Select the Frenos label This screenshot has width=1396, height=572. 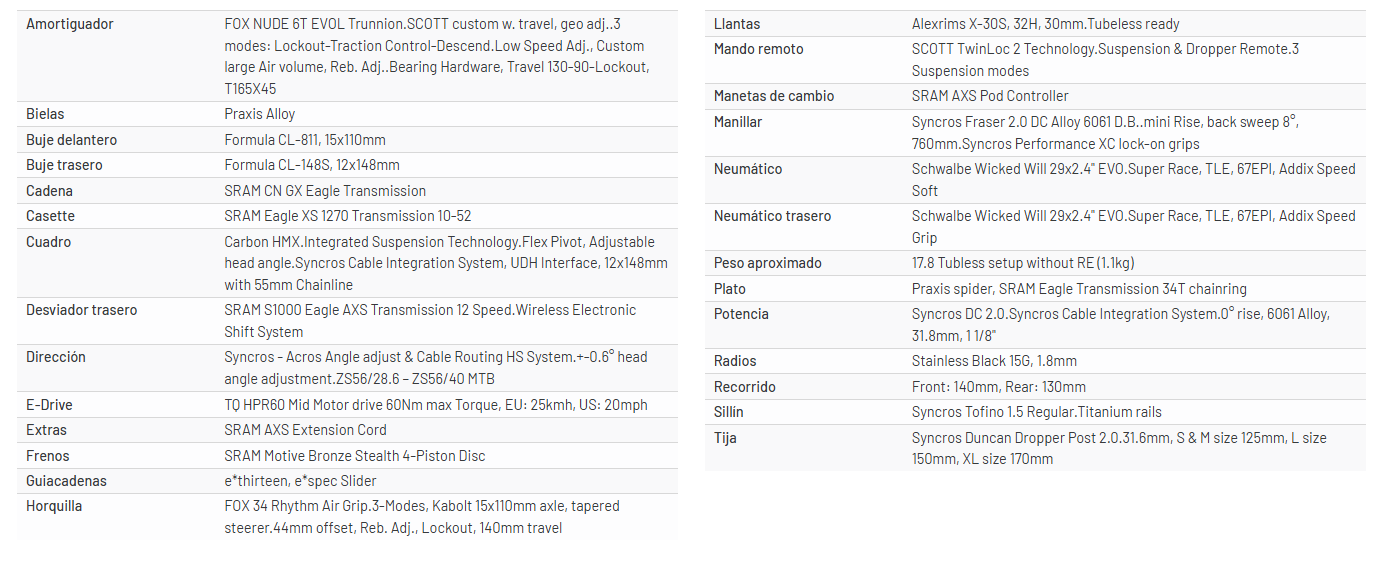click(x=47, y=456)
